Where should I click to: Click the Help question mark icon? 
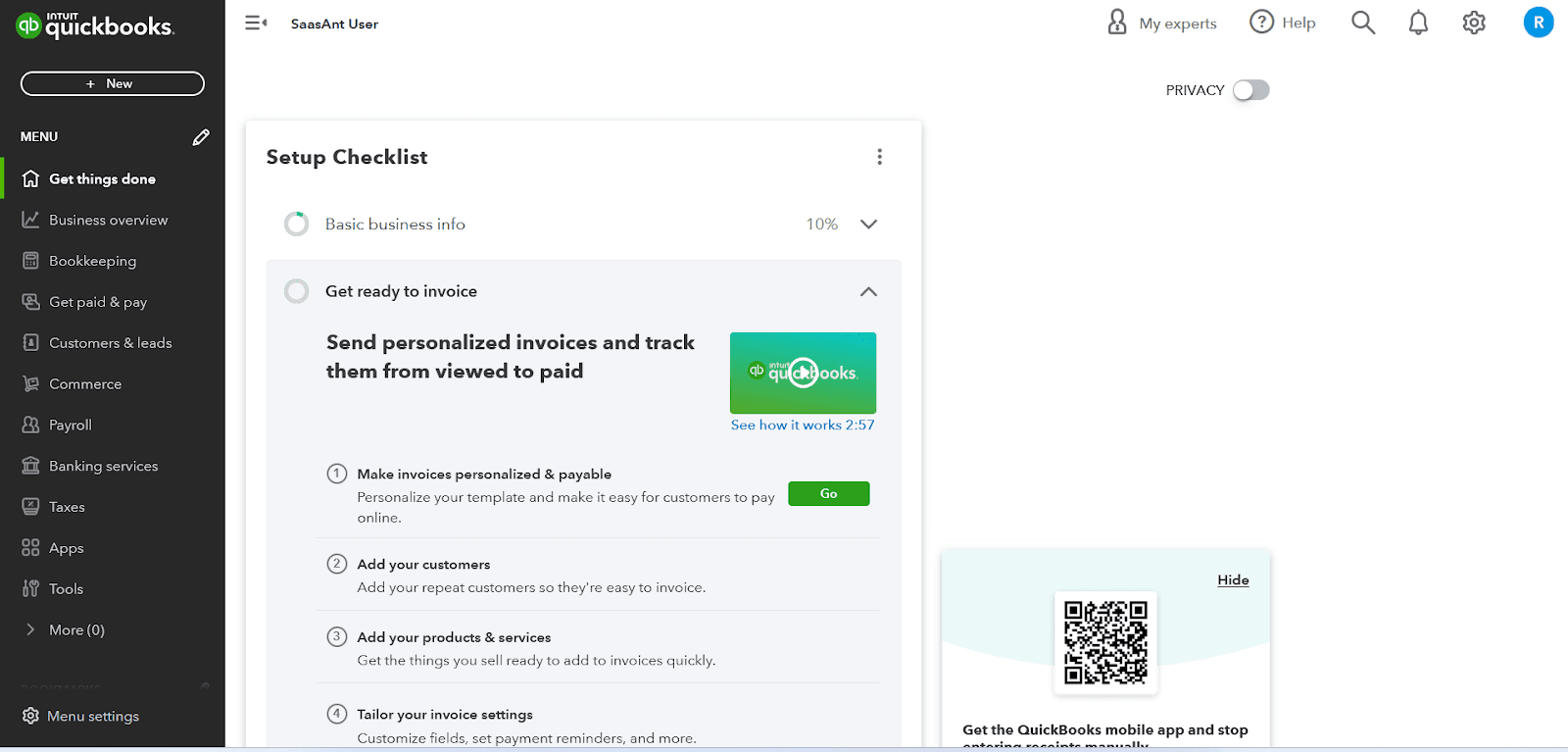[1261, 22]
